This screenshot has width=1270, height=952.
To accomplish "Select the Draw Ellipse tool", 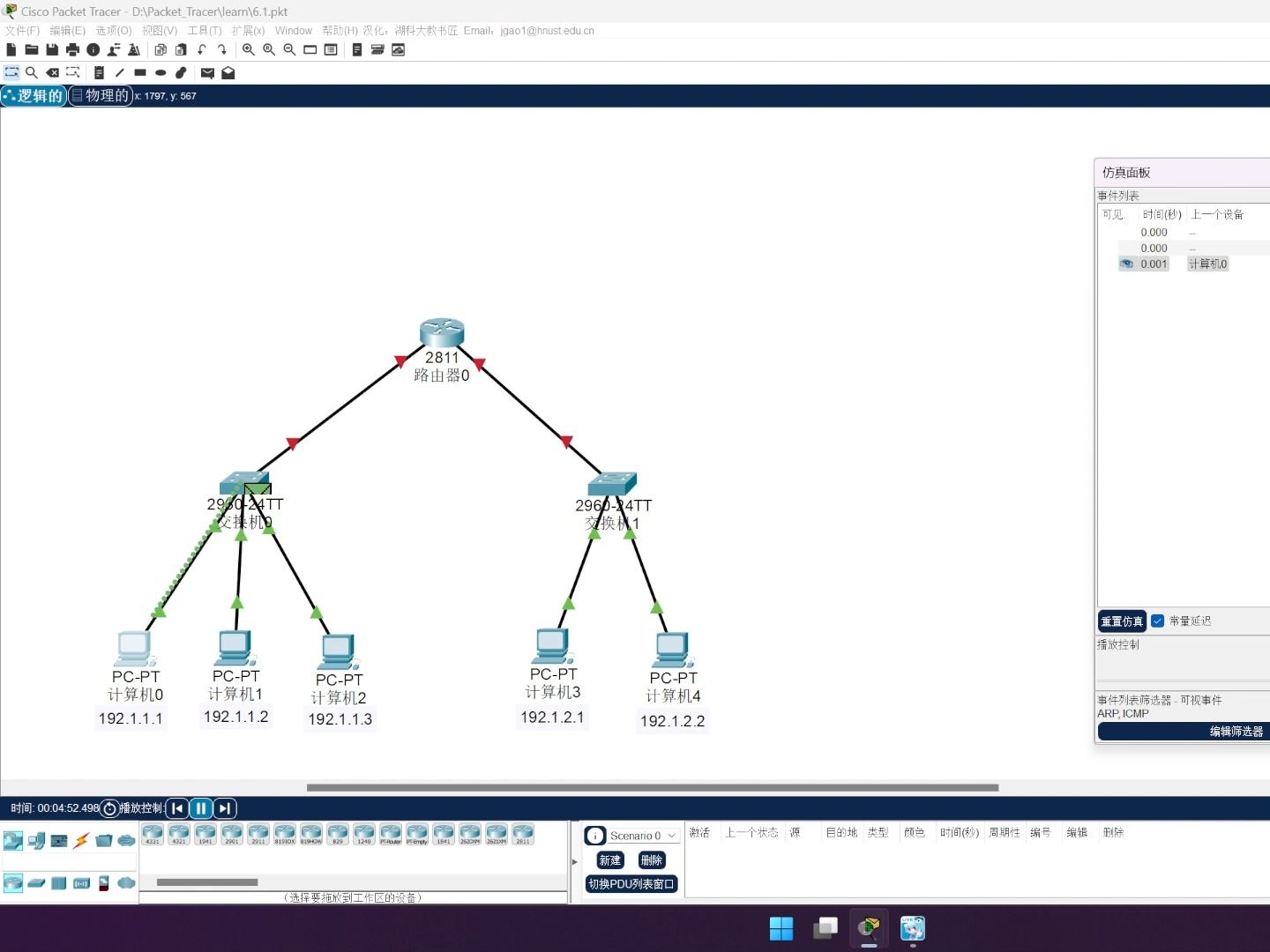I will tap(161, 72).
